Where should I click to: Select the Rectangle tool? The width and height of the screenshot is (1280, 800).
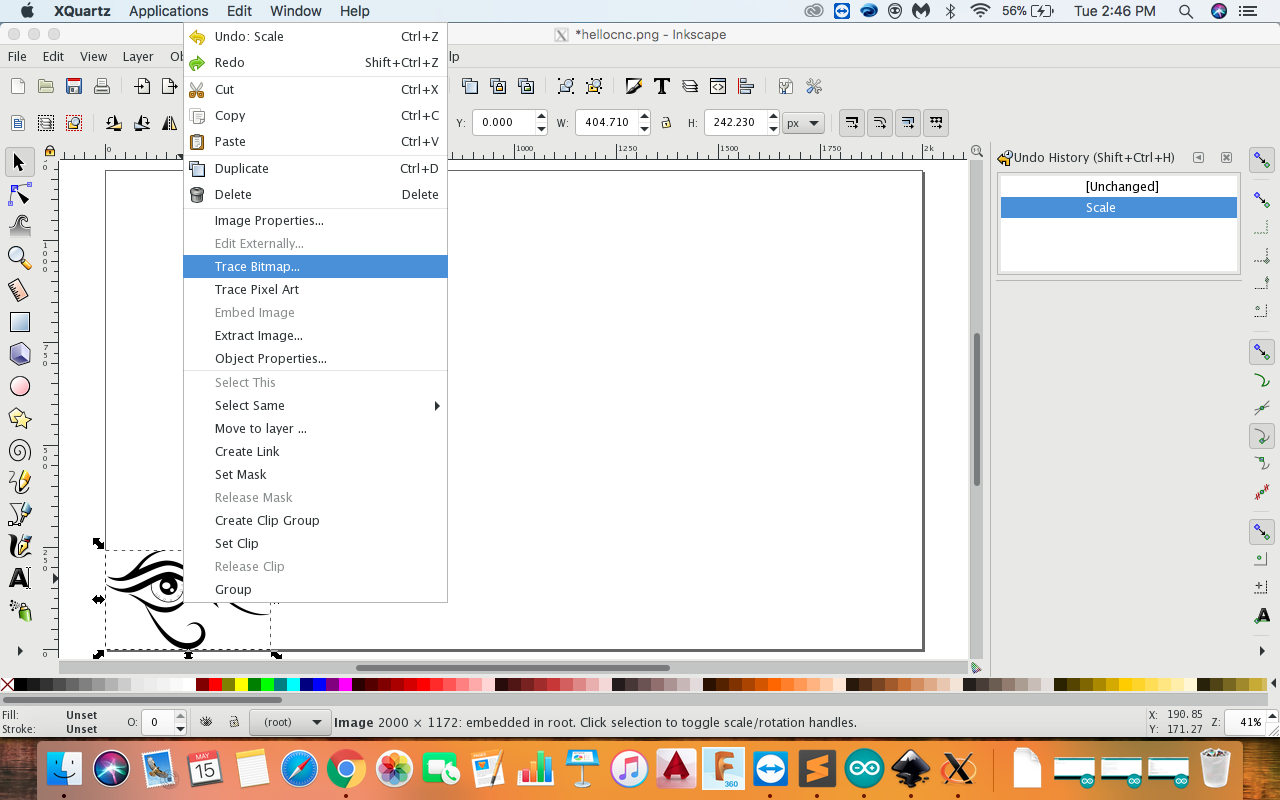click(19, 322)
